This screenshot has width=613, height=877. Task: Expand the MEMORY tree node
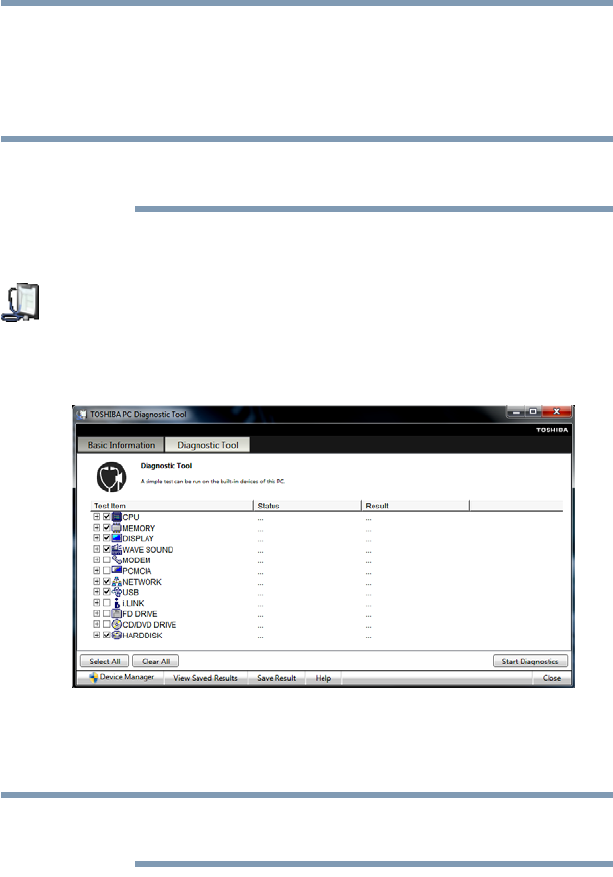click(96, 527)
